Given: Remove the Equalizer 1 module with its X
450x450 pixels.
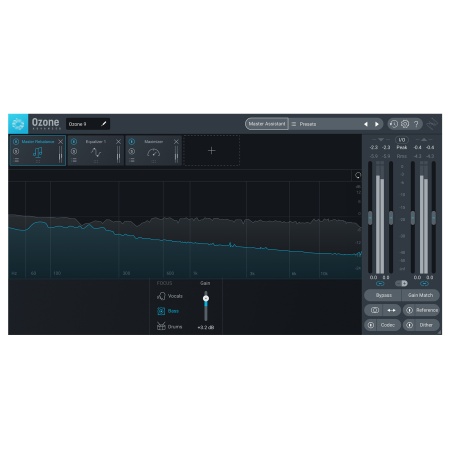Looking at the screenshot, I should [x=118, y=142].
